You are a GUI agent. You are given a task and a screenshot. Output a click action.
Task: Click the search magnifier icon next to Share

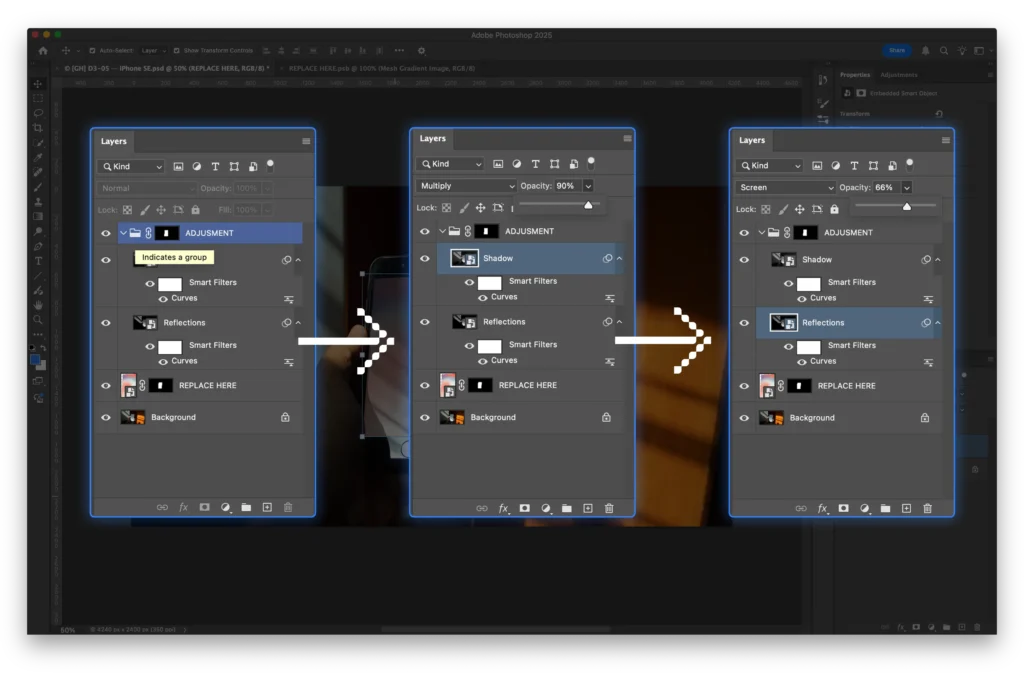944,50
